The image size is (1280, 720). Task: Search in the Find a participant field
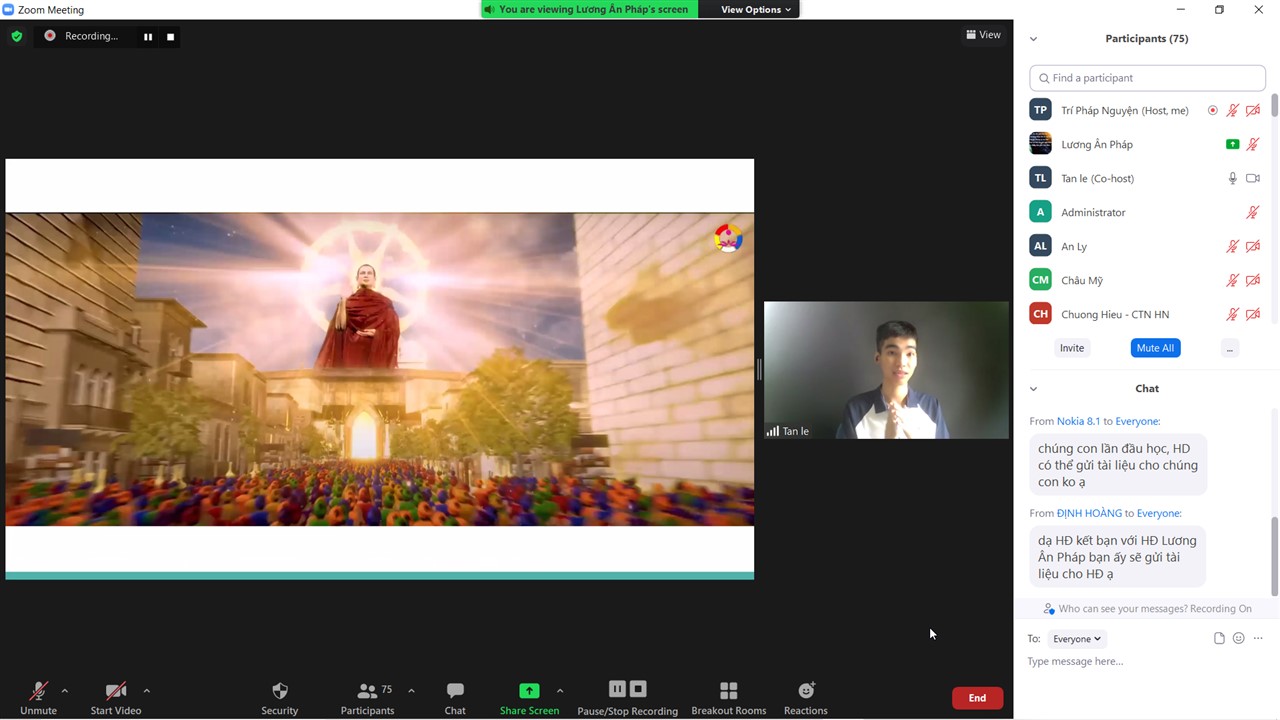click(1147, 78)
